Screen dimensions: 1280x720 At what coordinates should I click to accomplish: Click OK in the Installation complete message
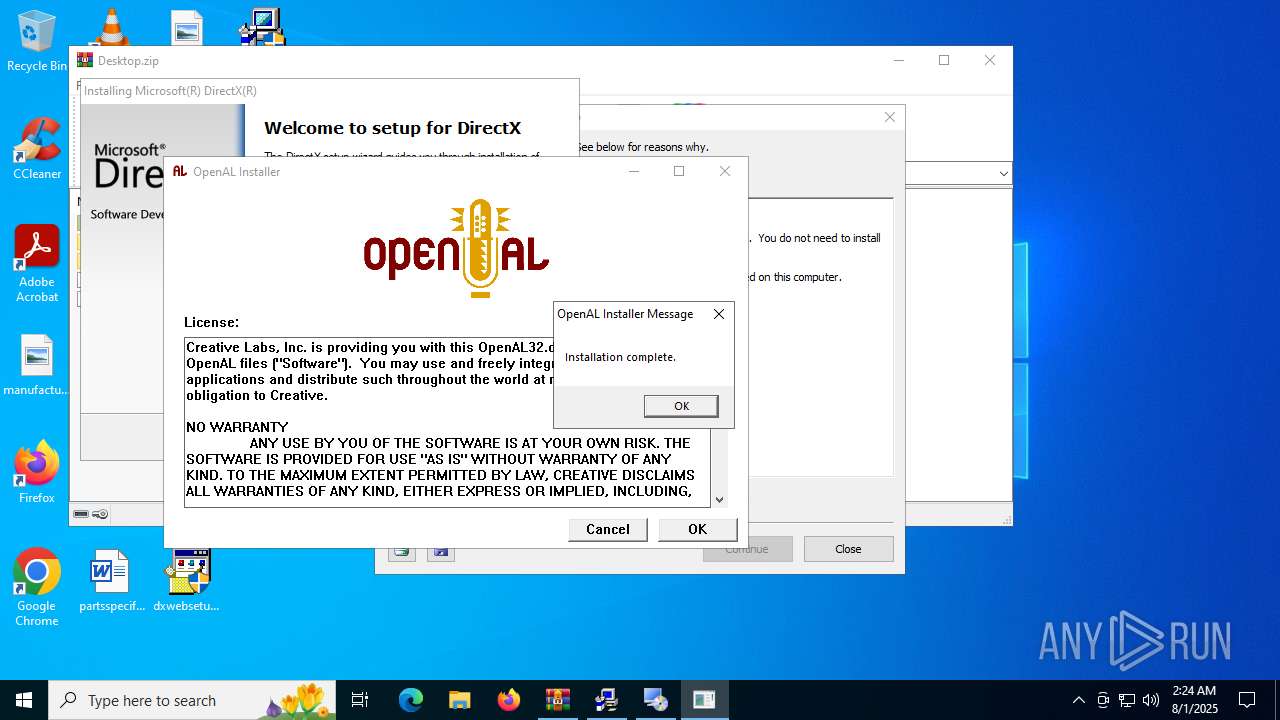click(x=681, y=406)
